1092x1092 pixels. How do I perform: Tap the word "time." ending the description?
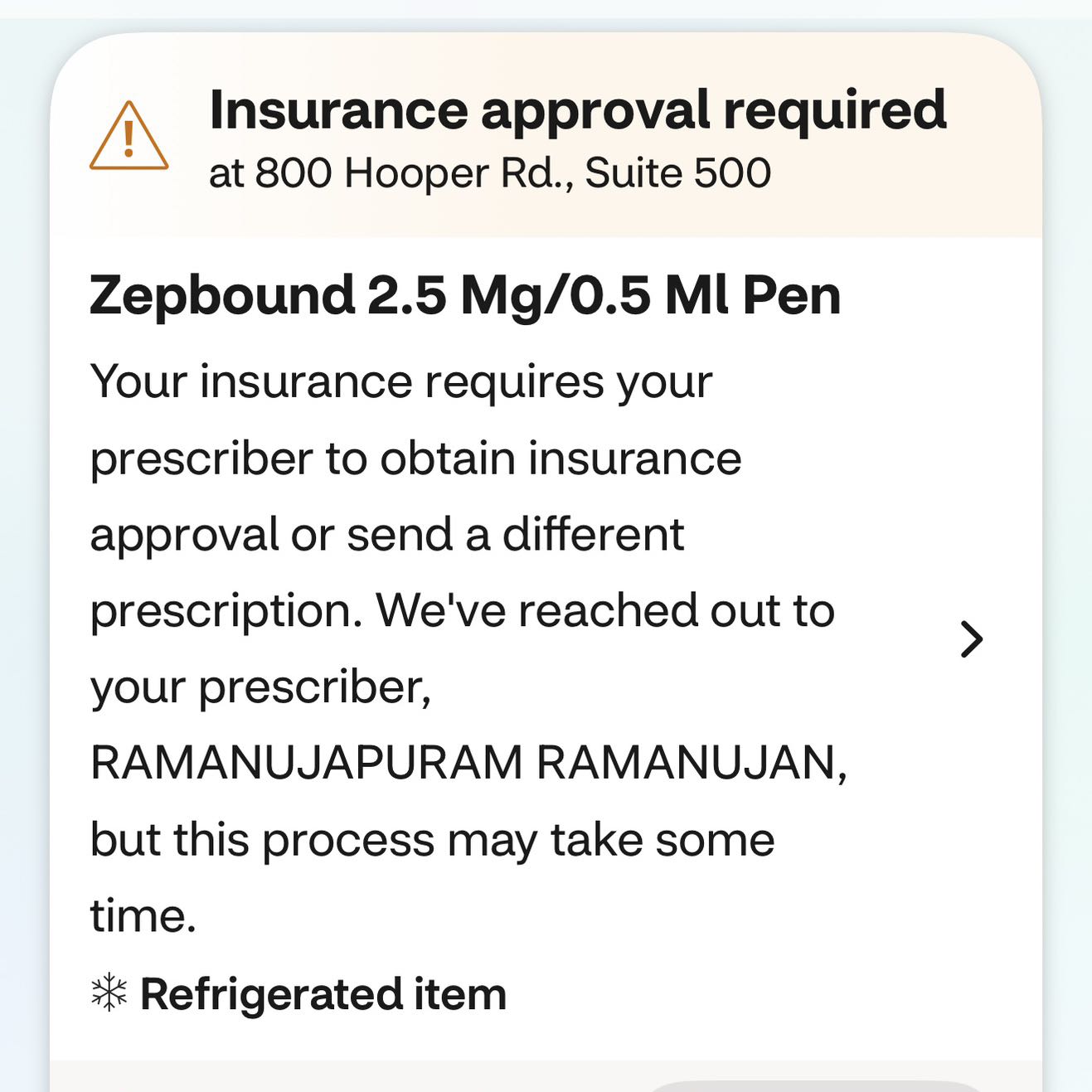coord(143,916)
